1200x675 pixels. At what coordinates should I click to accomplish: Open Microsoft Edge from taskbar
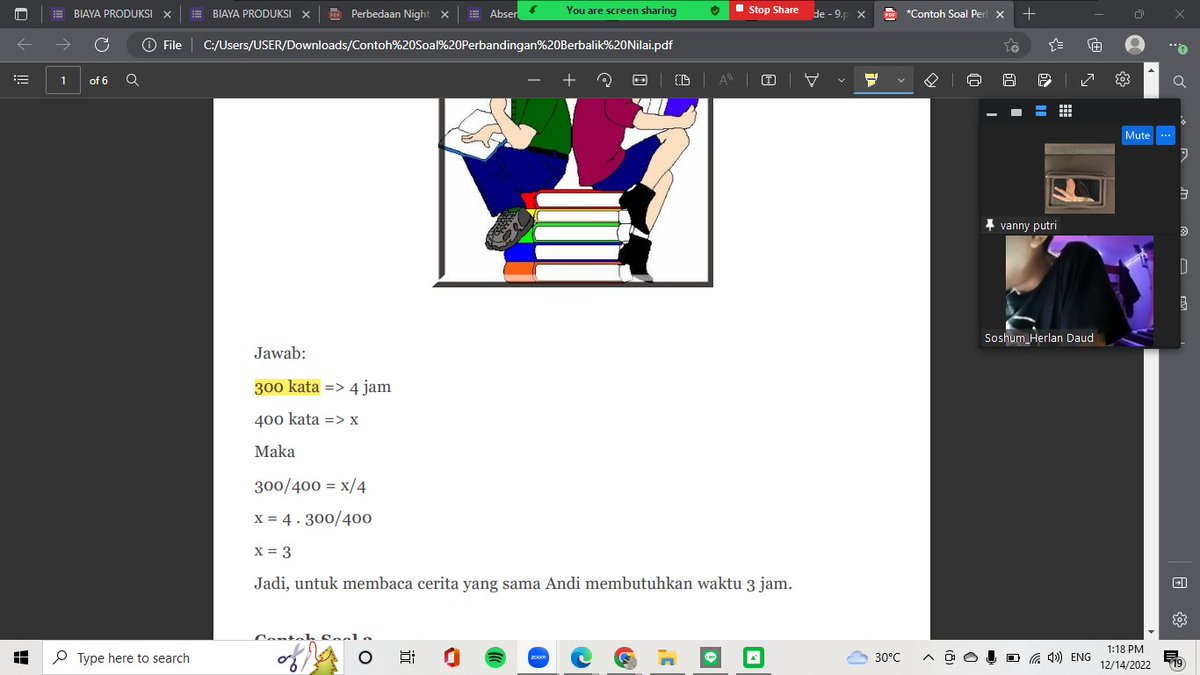click(x=581, y=658)
